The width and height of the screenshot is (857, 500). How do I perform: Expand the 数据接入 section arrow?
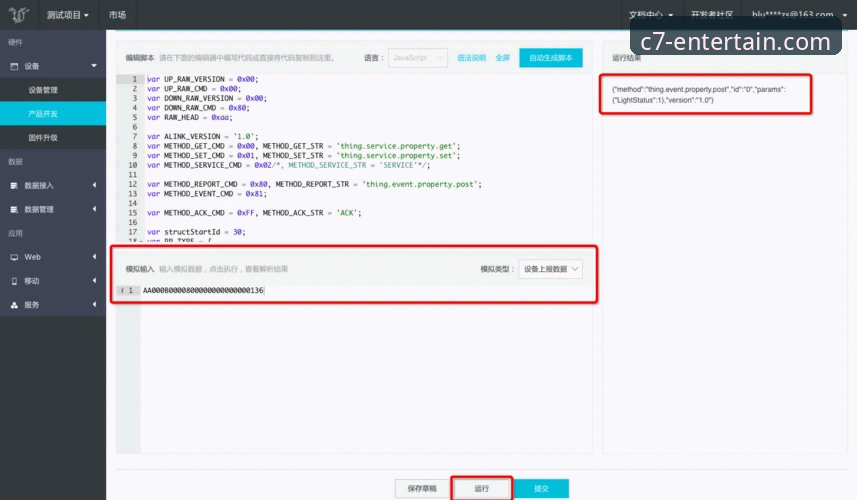(x=94, y=185)
